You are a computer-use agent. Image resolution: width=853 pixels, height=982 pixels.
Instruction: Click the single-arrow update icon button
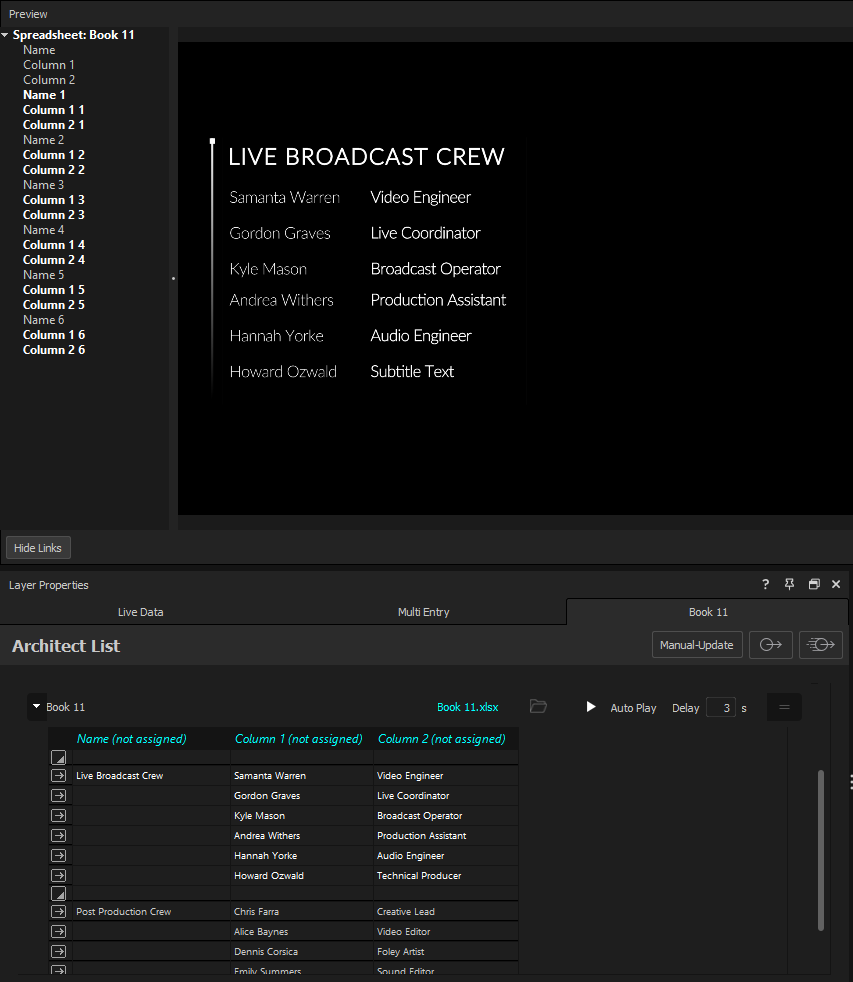(x=771, y=644)
